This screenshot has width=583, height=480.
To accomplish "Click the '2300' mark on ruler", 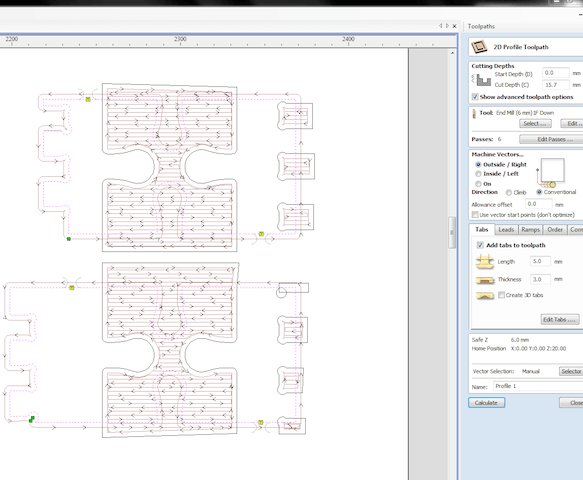I will (x=180, y=39).
